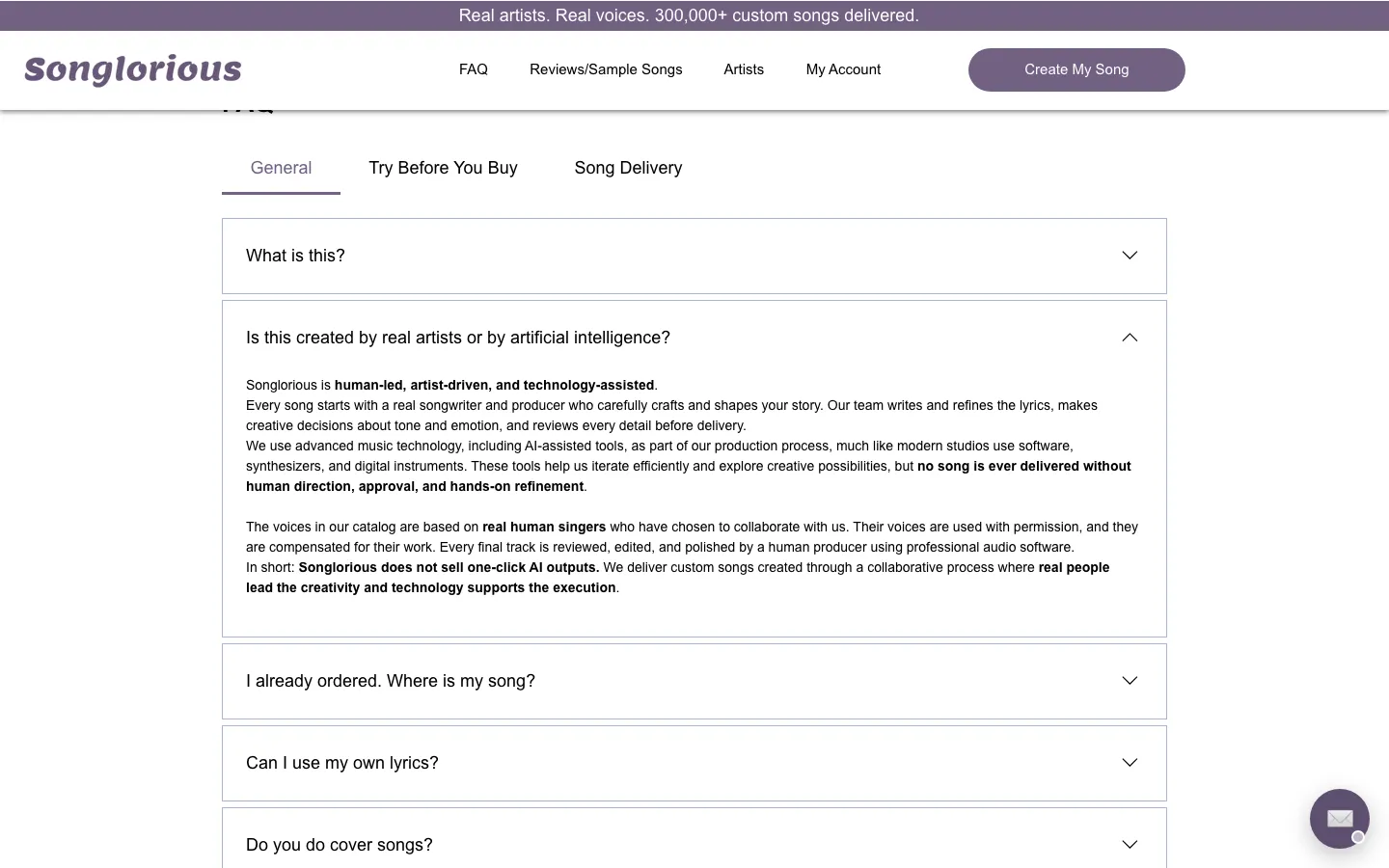
Task: Go to the Artists page
Action: (x=744, y=69)
